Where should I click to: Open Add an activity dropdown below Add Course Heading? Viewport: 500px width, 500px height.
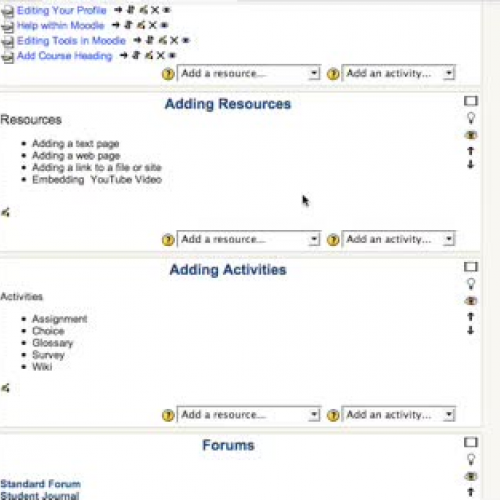click(x=399, y=73)
